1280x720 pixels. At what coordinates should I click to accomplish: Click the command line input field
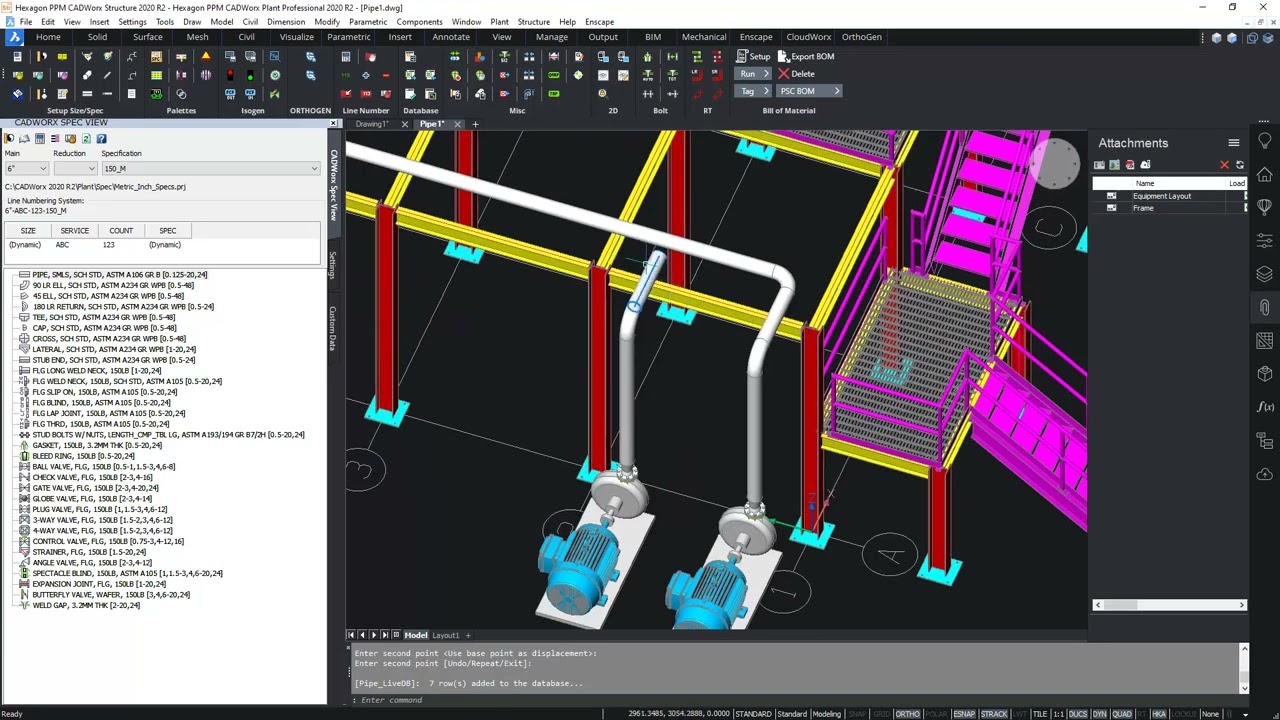point(795,700)
